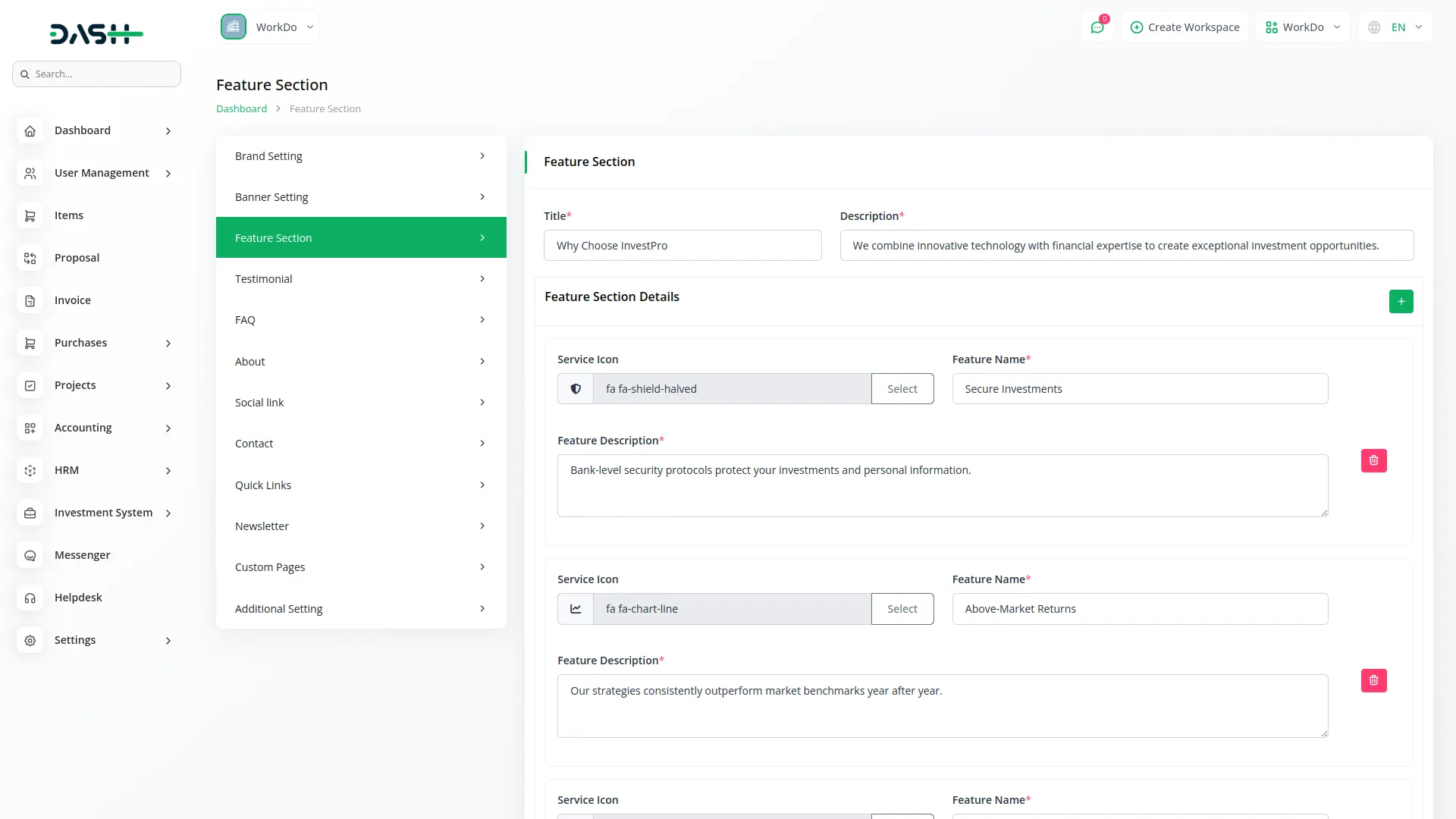Click the Messenger sidebar icon
The image size is (1456, 819).
(30, 556)
